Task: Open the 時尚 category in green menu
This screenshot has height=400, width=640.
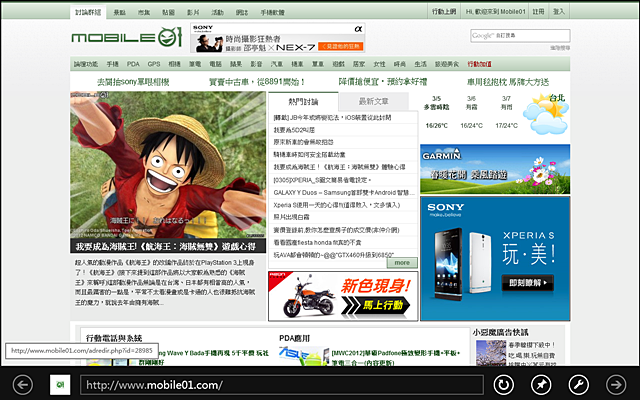Action: 400,64
